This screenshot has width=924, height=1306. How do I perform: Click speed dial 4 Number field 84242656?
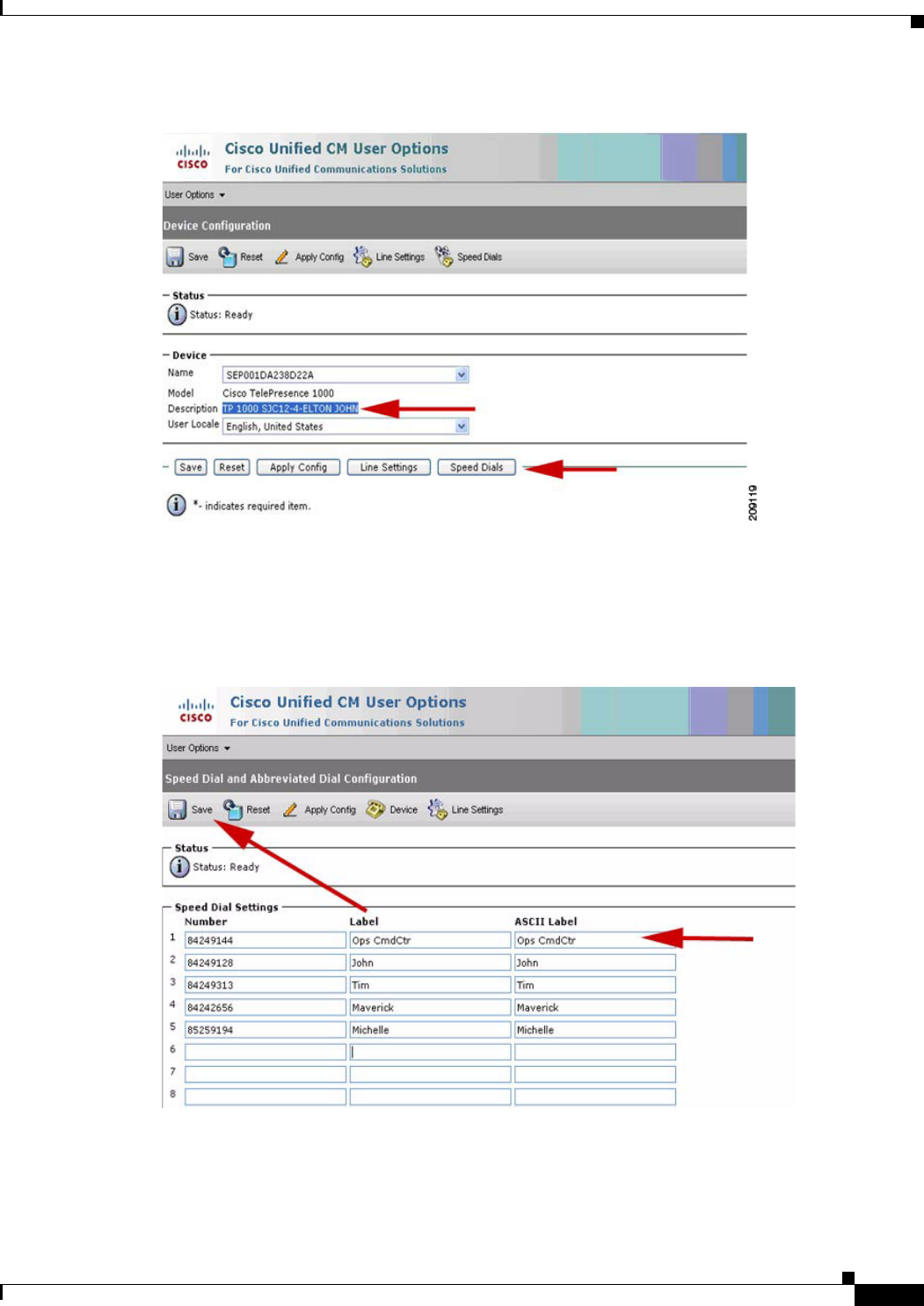click(266, 1008)
